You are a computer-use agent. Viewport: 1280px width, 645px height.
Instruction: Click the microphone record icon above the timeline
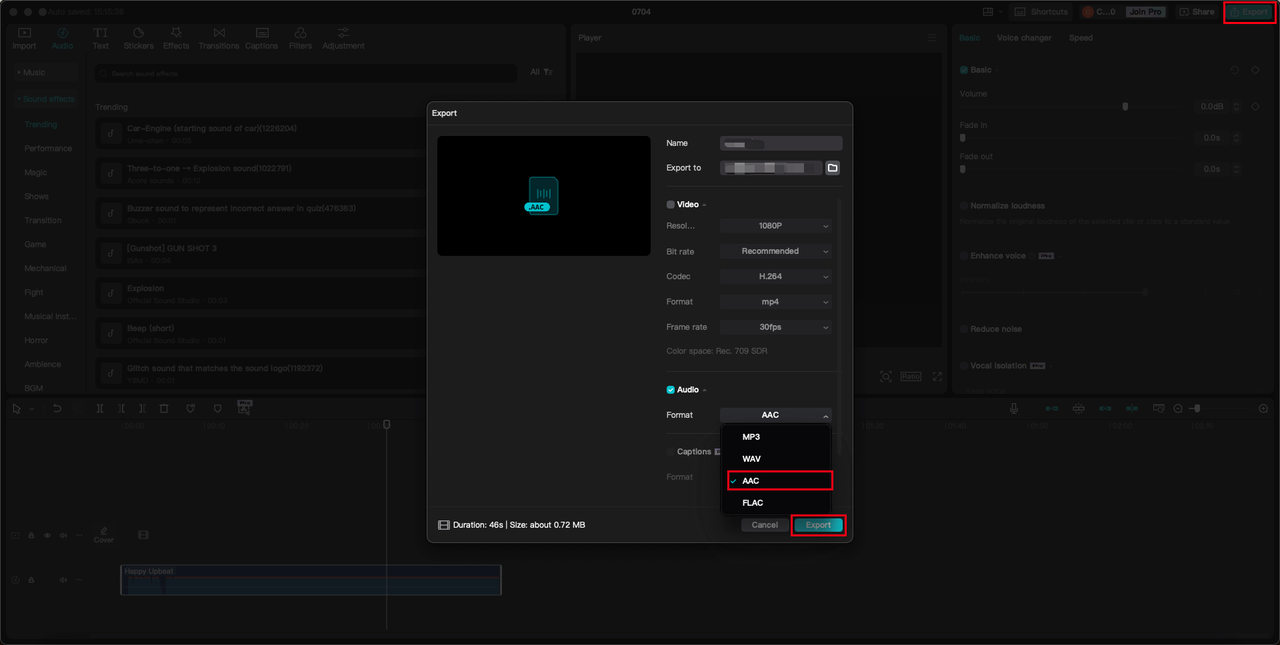[x=1014, y=409]
